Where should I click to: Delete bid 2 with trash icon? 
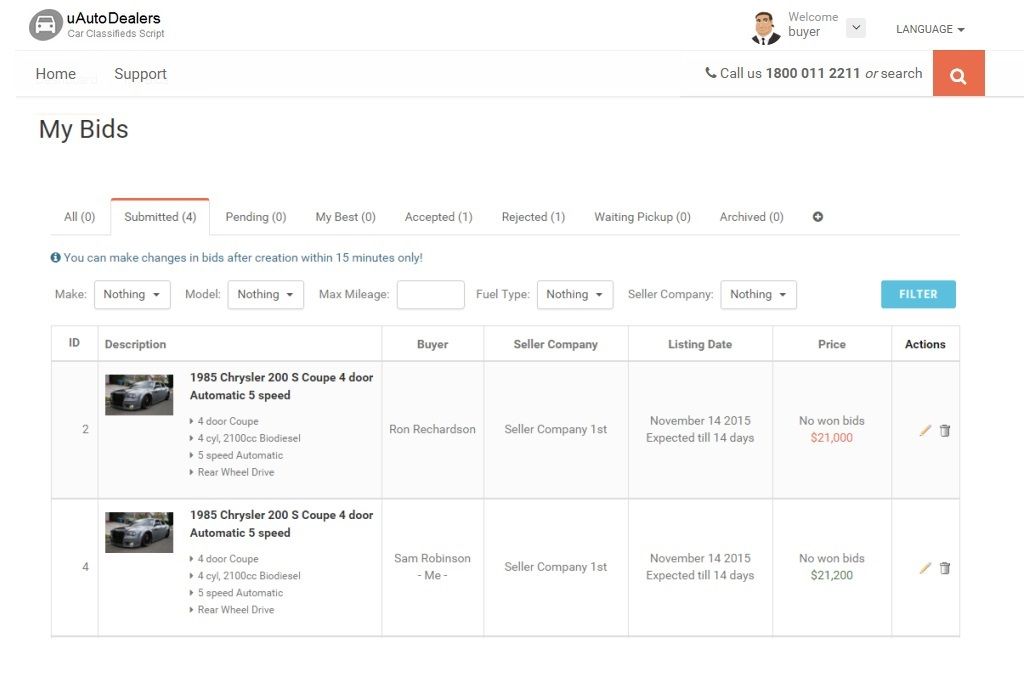point(945,431)
